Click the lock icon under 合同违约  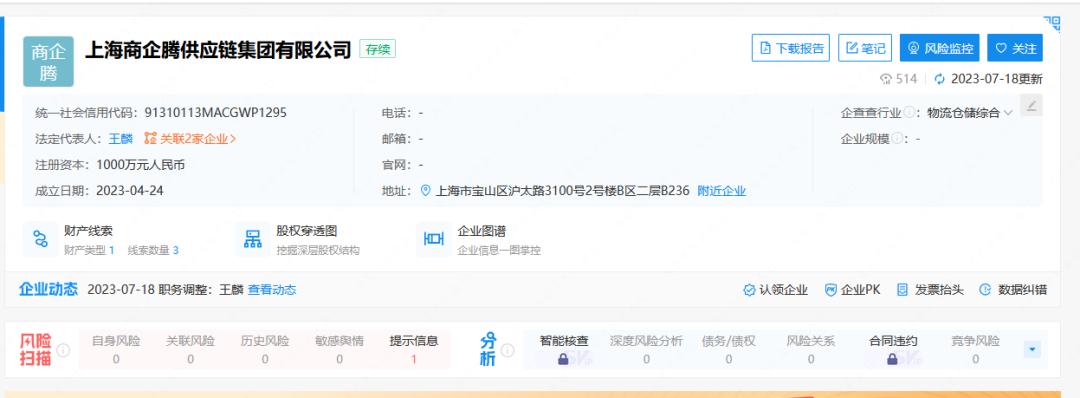(893, 359)
